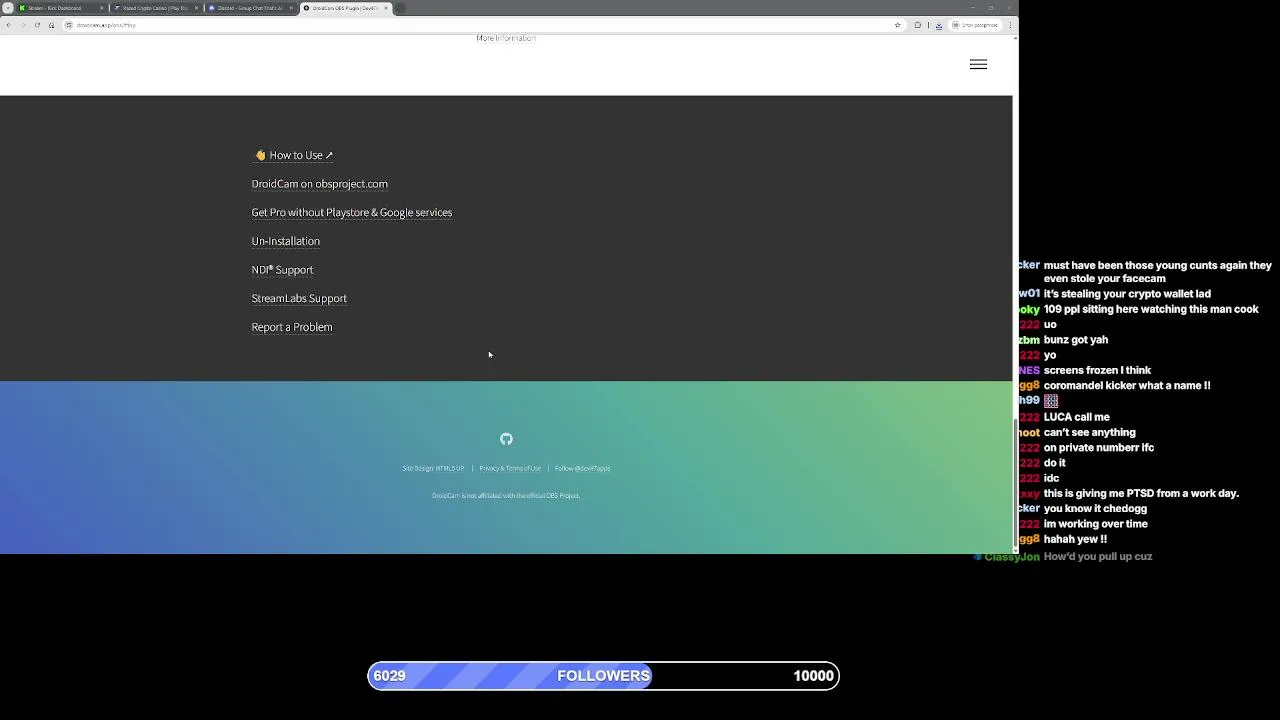
Task: Open the new tab plus button
Action: 400,8
